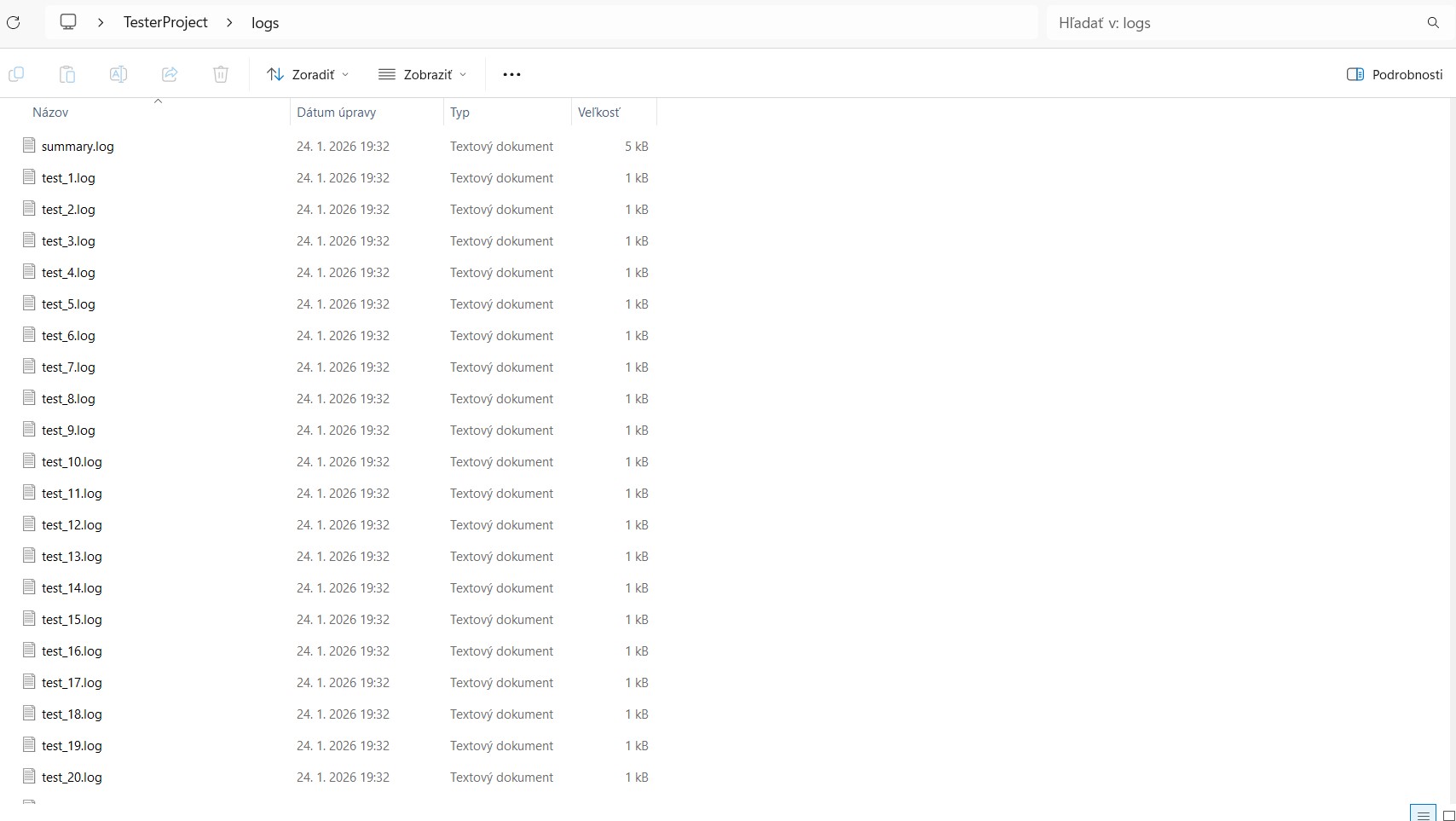Image resolution: width=1456 pixels, height=821 pixels.
Task: Toggle the Podrobnosti details pane
Action: (x=1395, y=74)
